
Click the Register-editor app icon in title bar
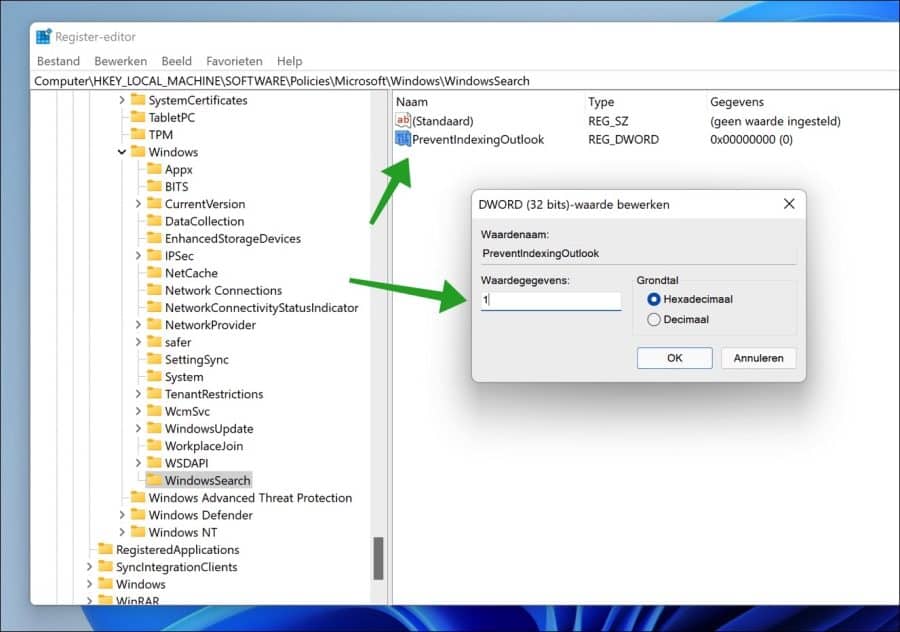click(44, 37)
